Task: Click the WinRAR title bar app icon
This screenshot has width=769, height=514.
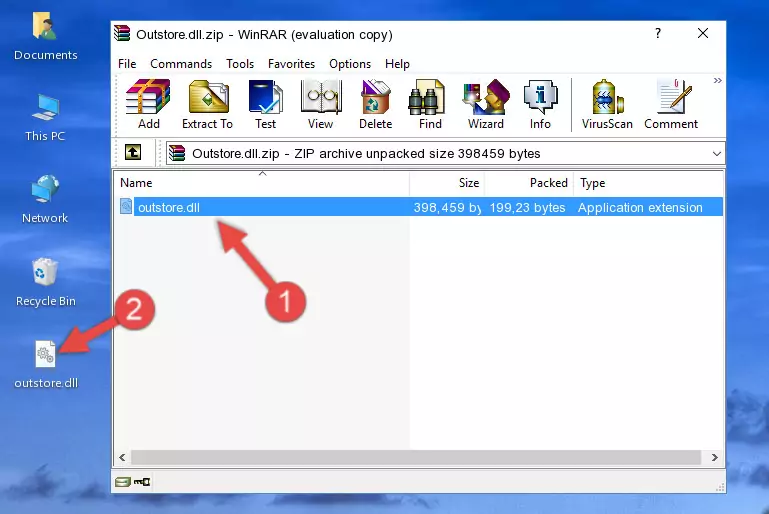Action: pyautogui.click(x=122, y=34)
